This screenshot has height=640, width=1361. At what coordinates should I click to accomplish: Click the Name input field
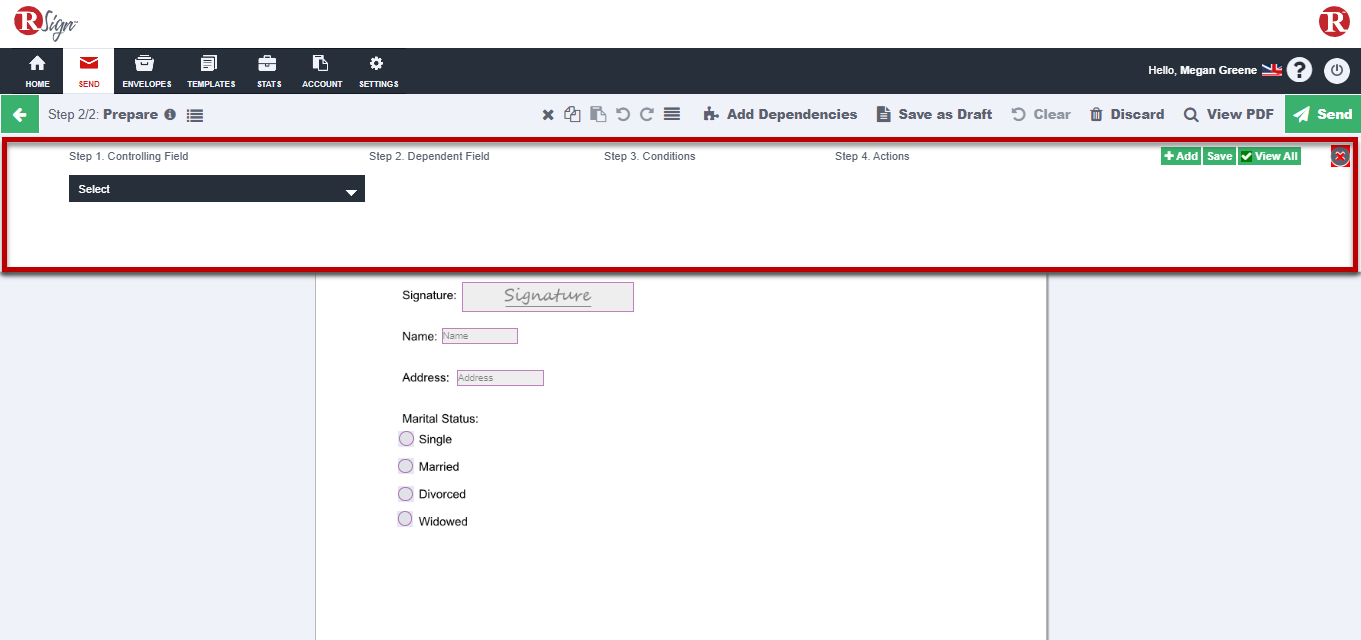[x=480, y=336]
